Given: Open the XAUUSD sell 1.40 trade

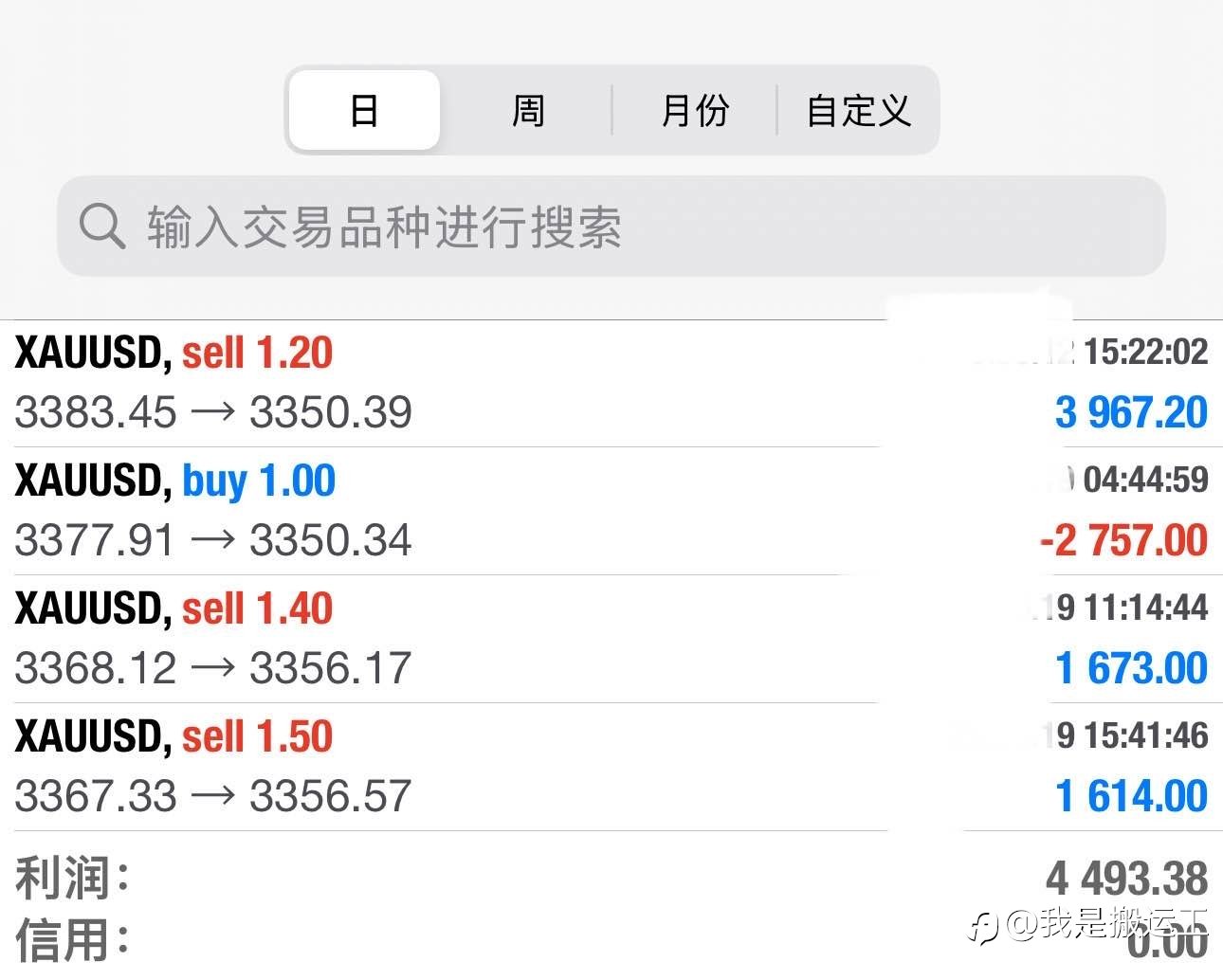Looking at the screenshot, I should pyautogui.click(x=611, y=639).
